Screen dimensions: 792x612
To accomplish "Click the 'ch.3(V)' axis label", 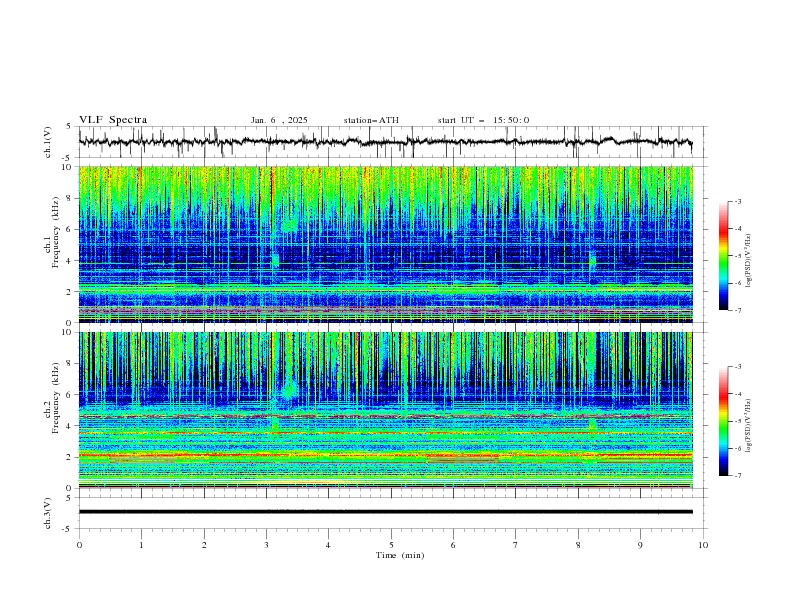I will 48,513.
